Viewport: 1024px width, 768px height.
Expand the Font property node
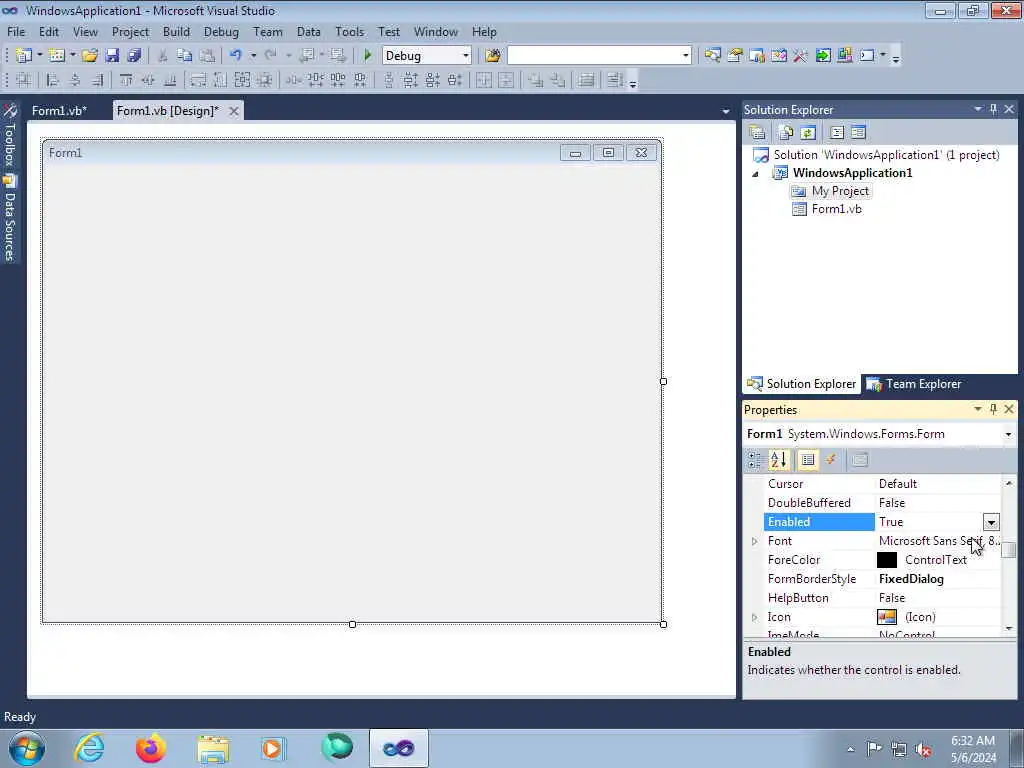754,541
